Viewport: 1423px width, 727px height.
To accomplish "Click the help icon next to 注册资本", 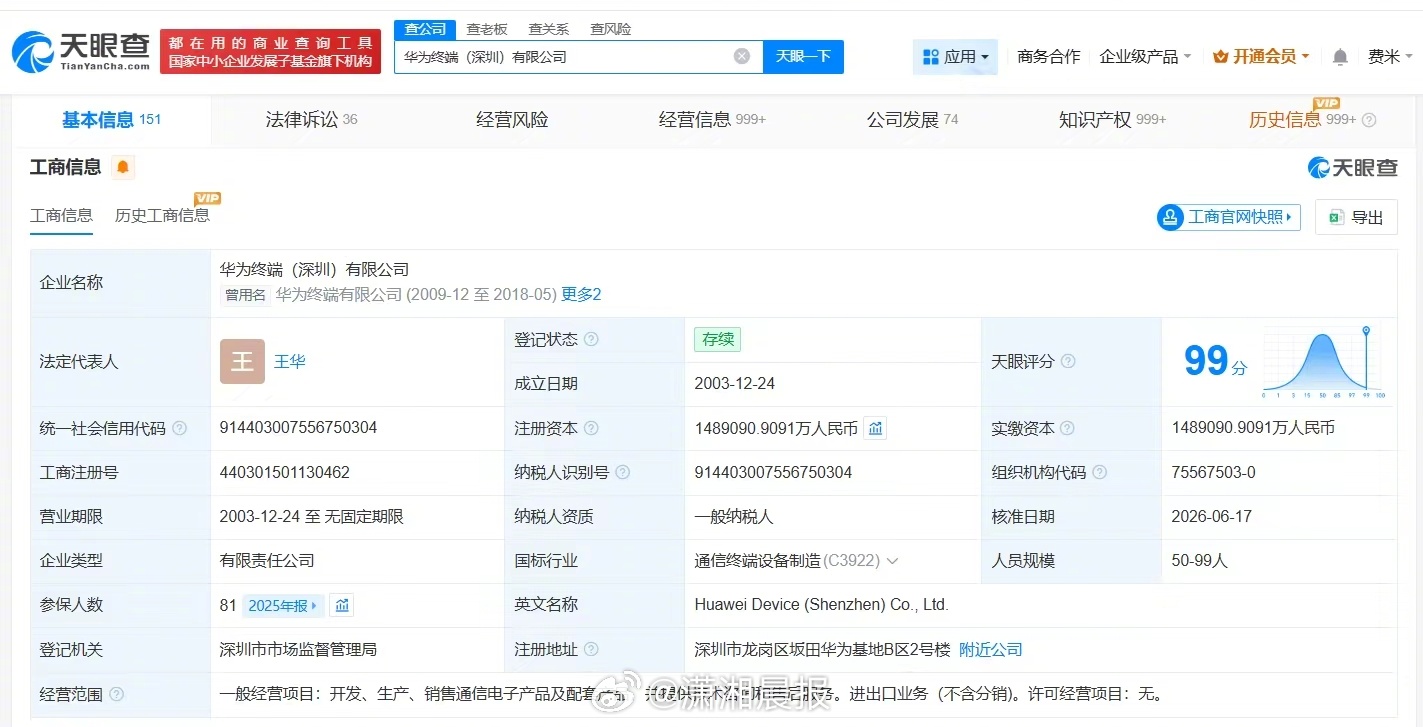I will click(x=591, y=428).
